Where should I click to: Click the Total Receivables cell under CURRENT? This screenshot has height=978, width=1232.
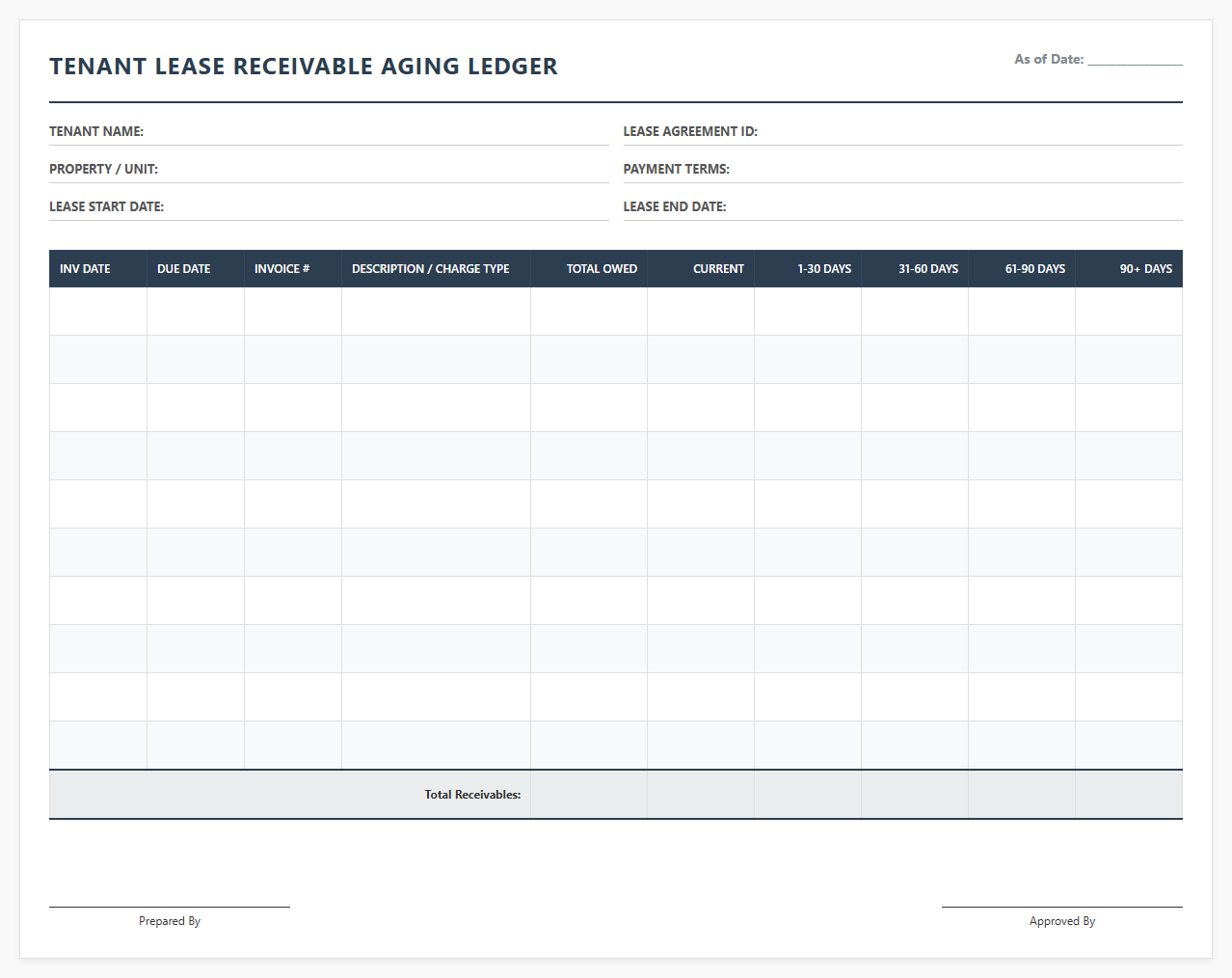pyautogui.click(x=701, y=795)
